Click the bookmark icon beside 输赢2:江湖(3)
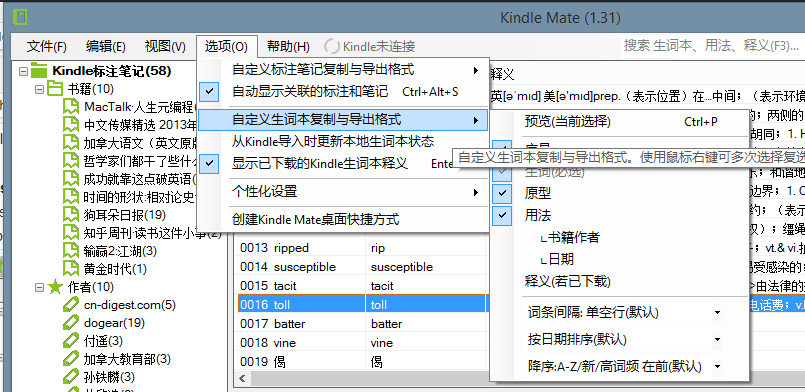 [x=72, y=250]
